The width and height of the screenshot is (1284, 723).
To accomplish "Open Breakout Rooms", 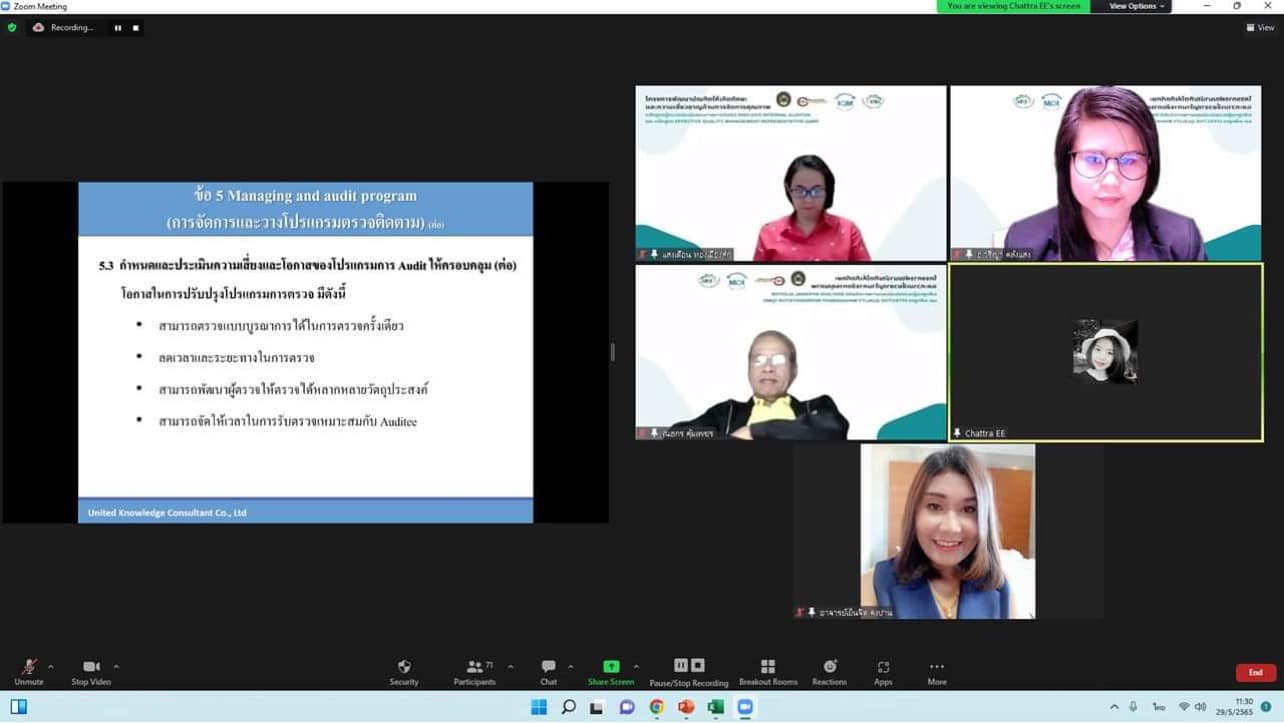I will [768, 671].
